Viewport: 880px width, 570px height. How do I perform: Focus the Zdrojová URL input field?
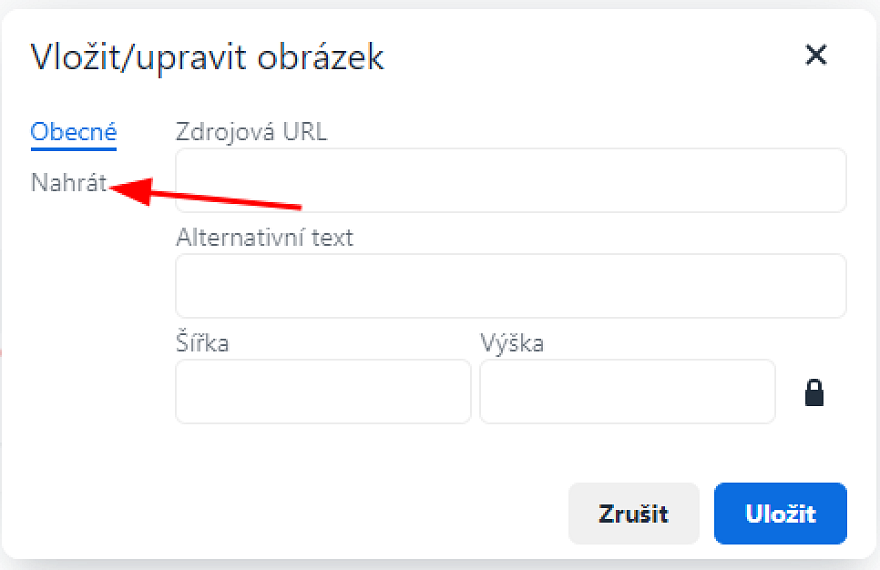pos(510,181)
